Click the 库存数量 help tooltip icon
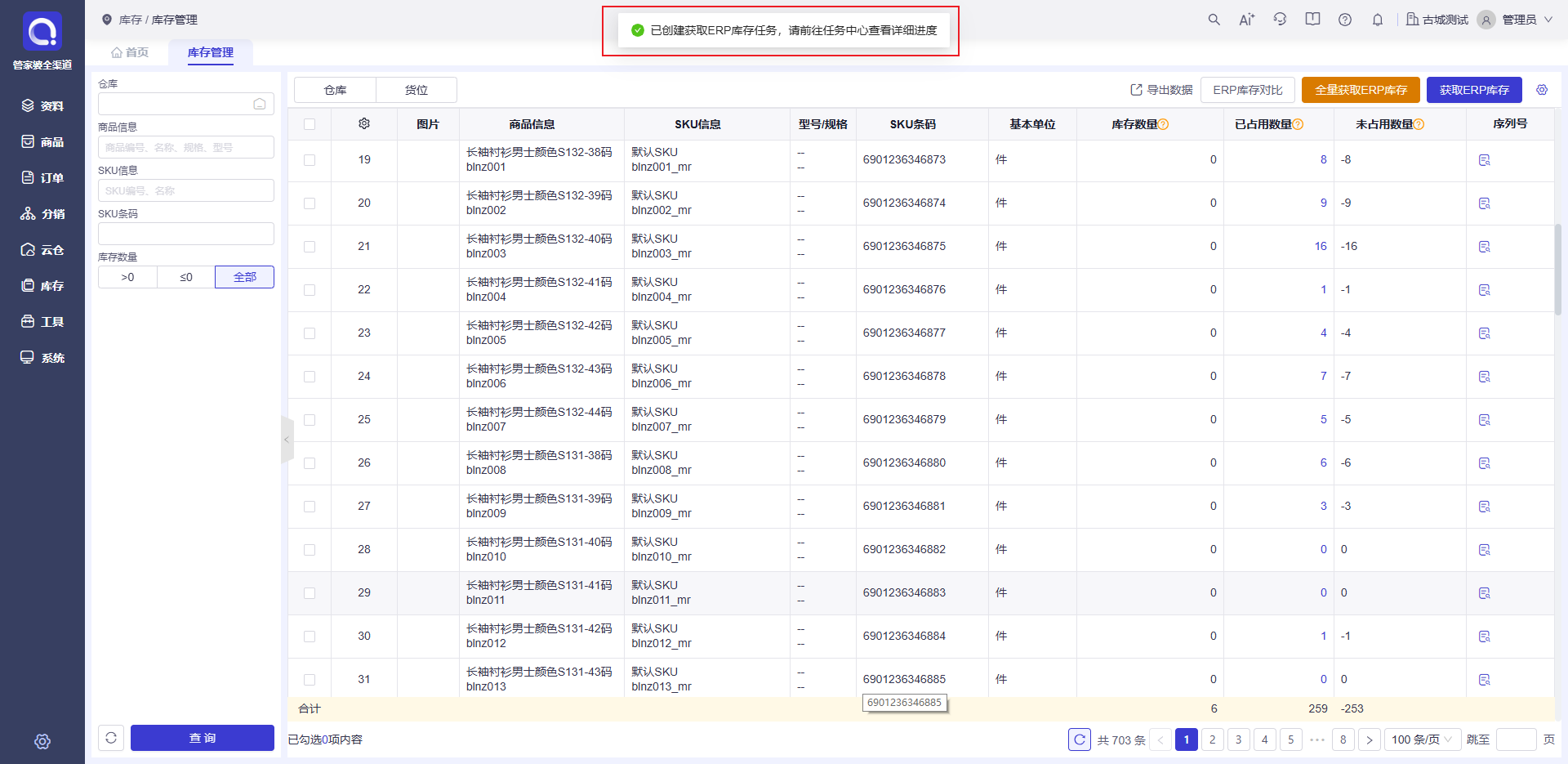 [1164, 124]
